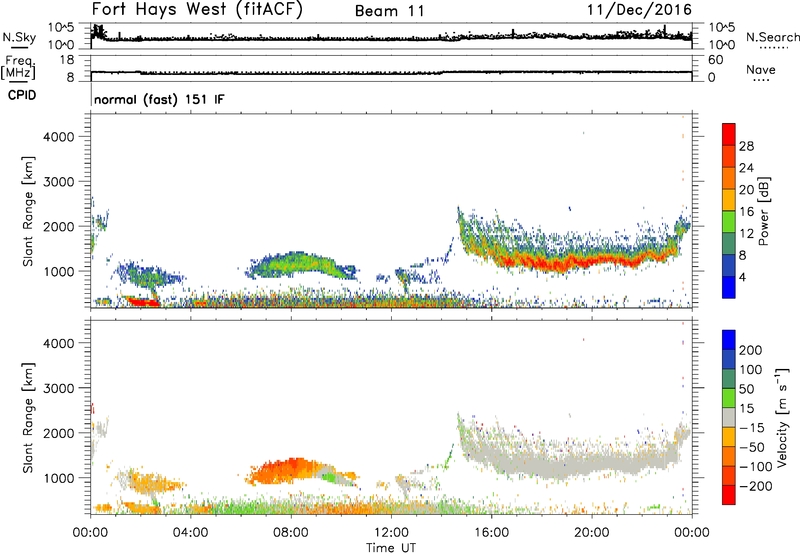Click the Fort Hays West (fitACF) title
The height and width of the screenshot is (554, 800).
tap(197, 9)
